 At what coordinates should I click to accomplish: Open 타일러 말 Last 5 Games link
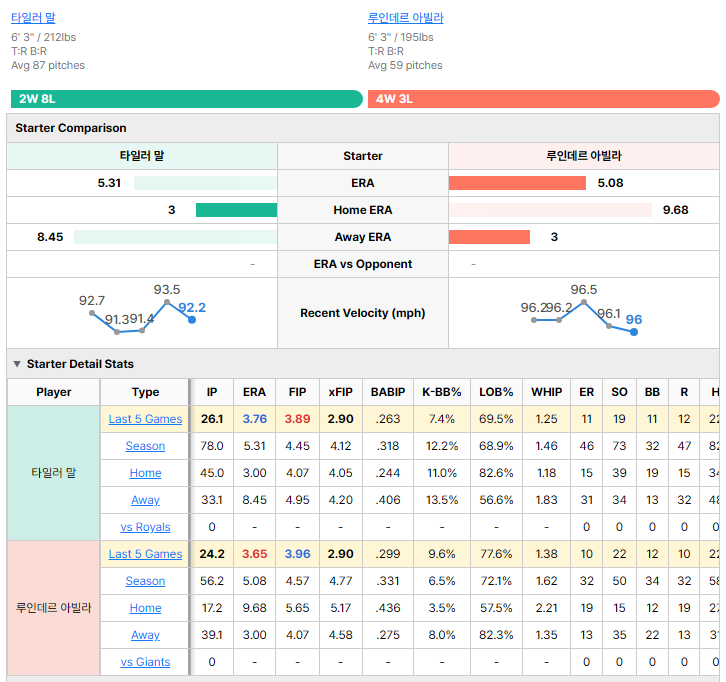(145, 419)
